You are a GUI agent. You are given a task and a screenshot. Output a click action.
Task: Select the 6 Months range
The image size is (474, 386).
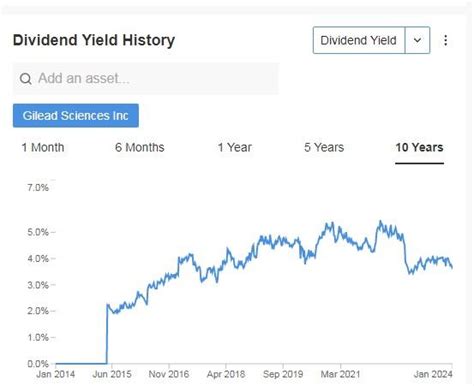tap(140, 147)
